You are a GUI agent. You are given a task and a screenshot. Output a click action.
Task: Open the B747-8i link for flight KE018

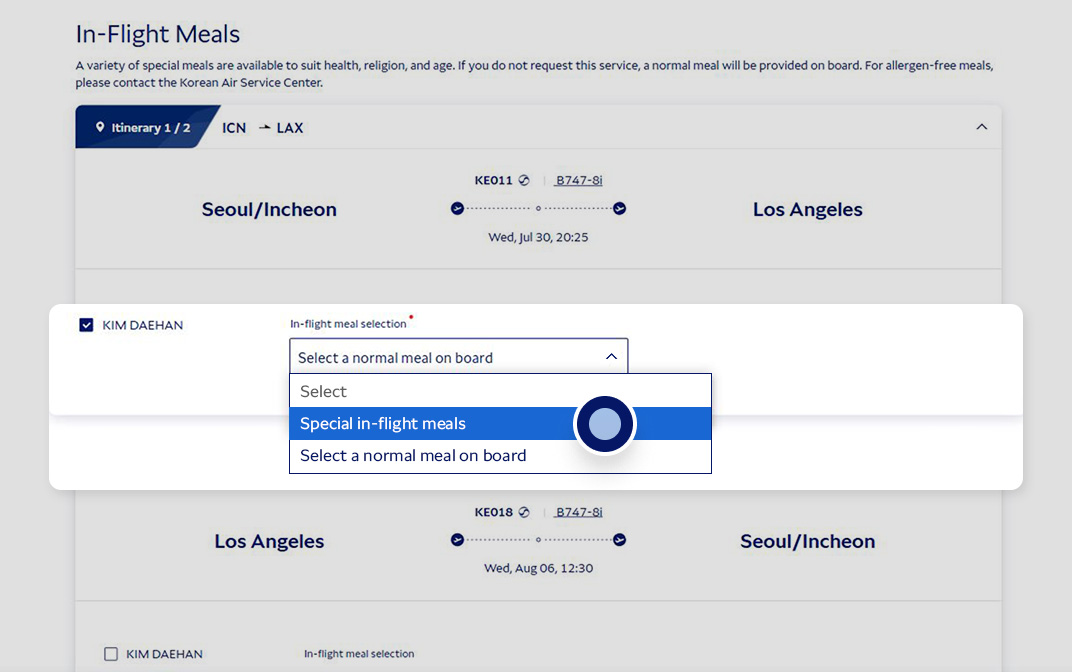pyautogui.click(x=578, y=511)
